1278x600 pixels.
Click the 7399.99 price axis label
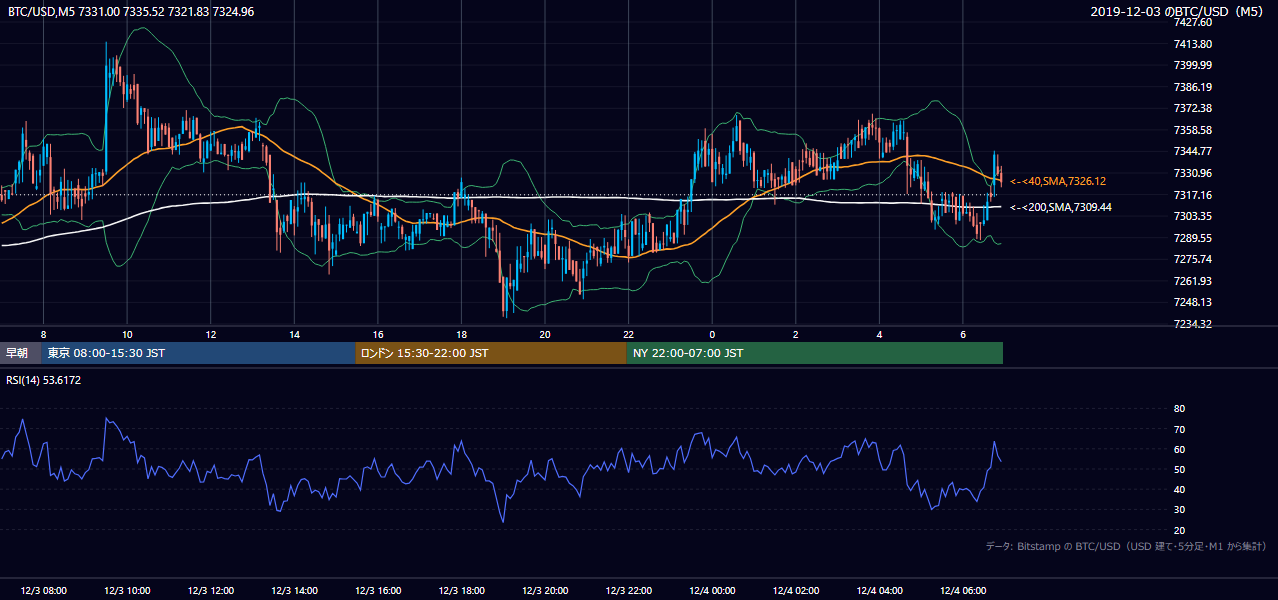coord(1193,65)
